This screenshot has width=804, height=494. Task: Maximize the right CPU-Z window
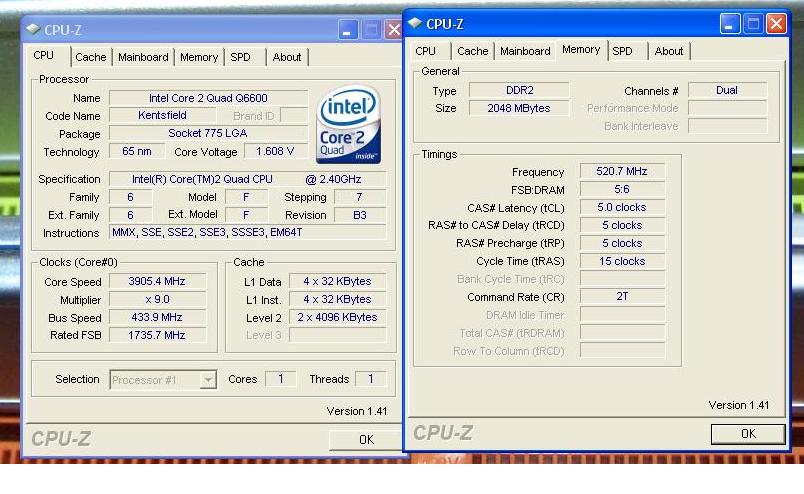(x=753, y=24)
